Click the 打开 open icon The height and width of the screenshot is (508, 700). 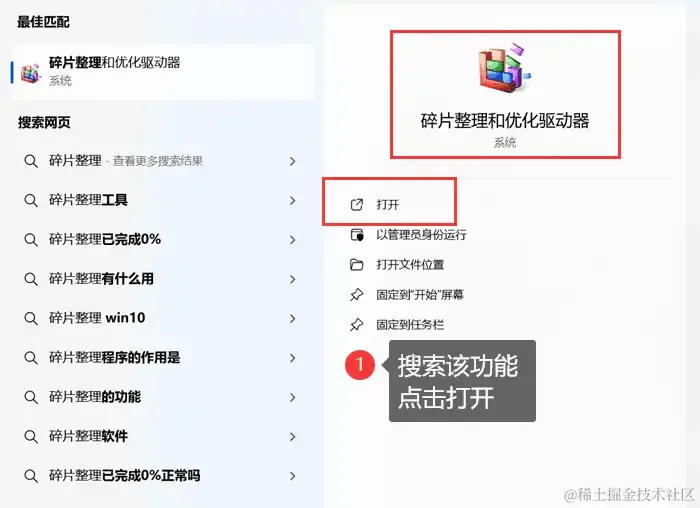point(357,204)
